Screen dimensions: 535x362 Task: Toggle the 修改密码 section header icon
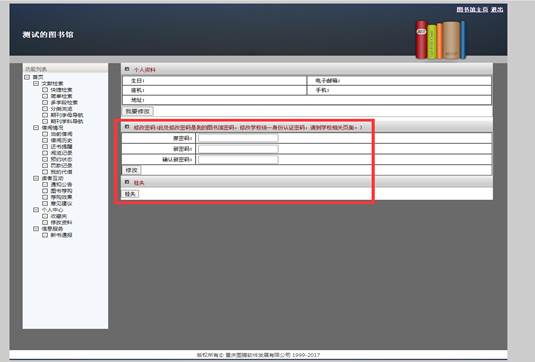[x=127, y=127]
